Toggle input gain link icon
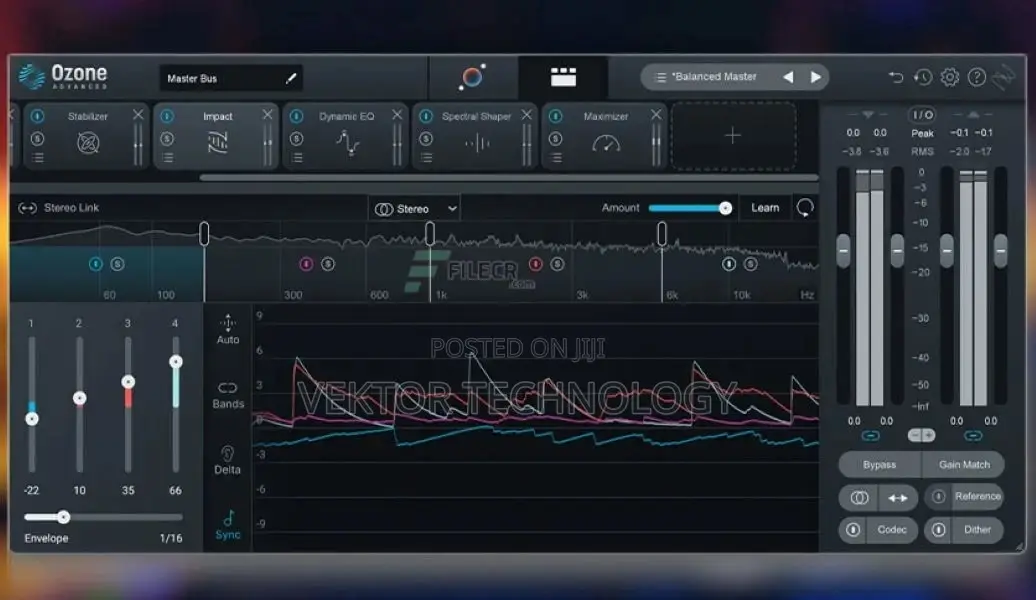 point(871,435)
